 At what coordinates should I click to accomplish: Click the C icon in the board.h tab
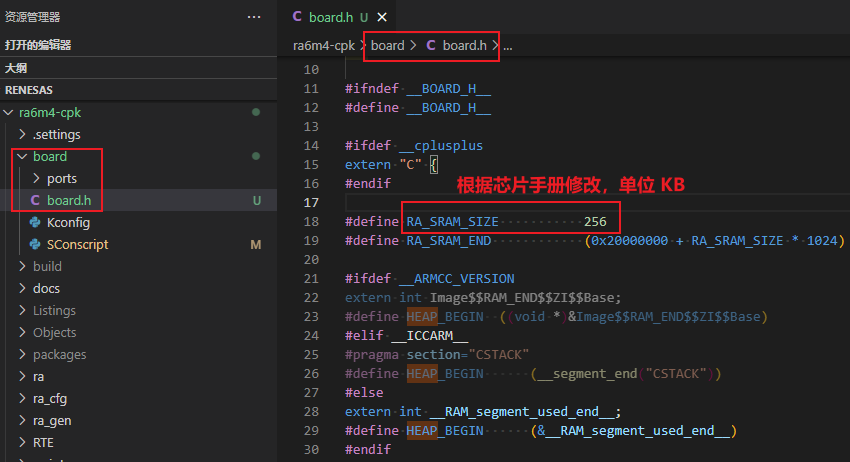[x=297, y=17]
